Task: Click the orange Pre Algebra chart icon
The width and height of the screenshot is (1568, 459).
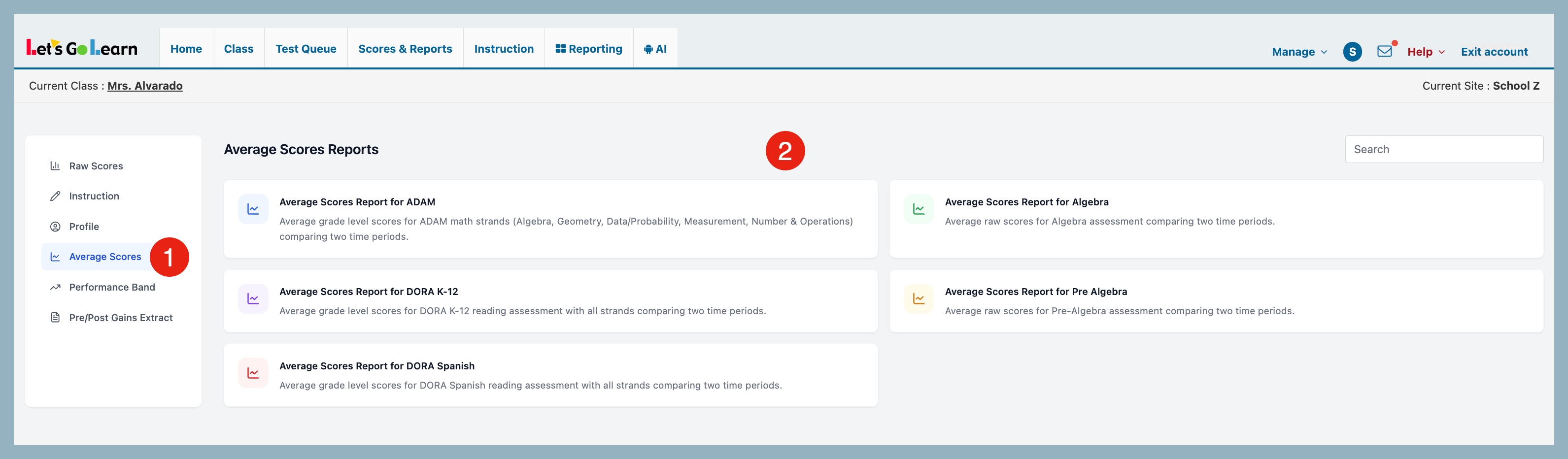Action: pos(919,298)
